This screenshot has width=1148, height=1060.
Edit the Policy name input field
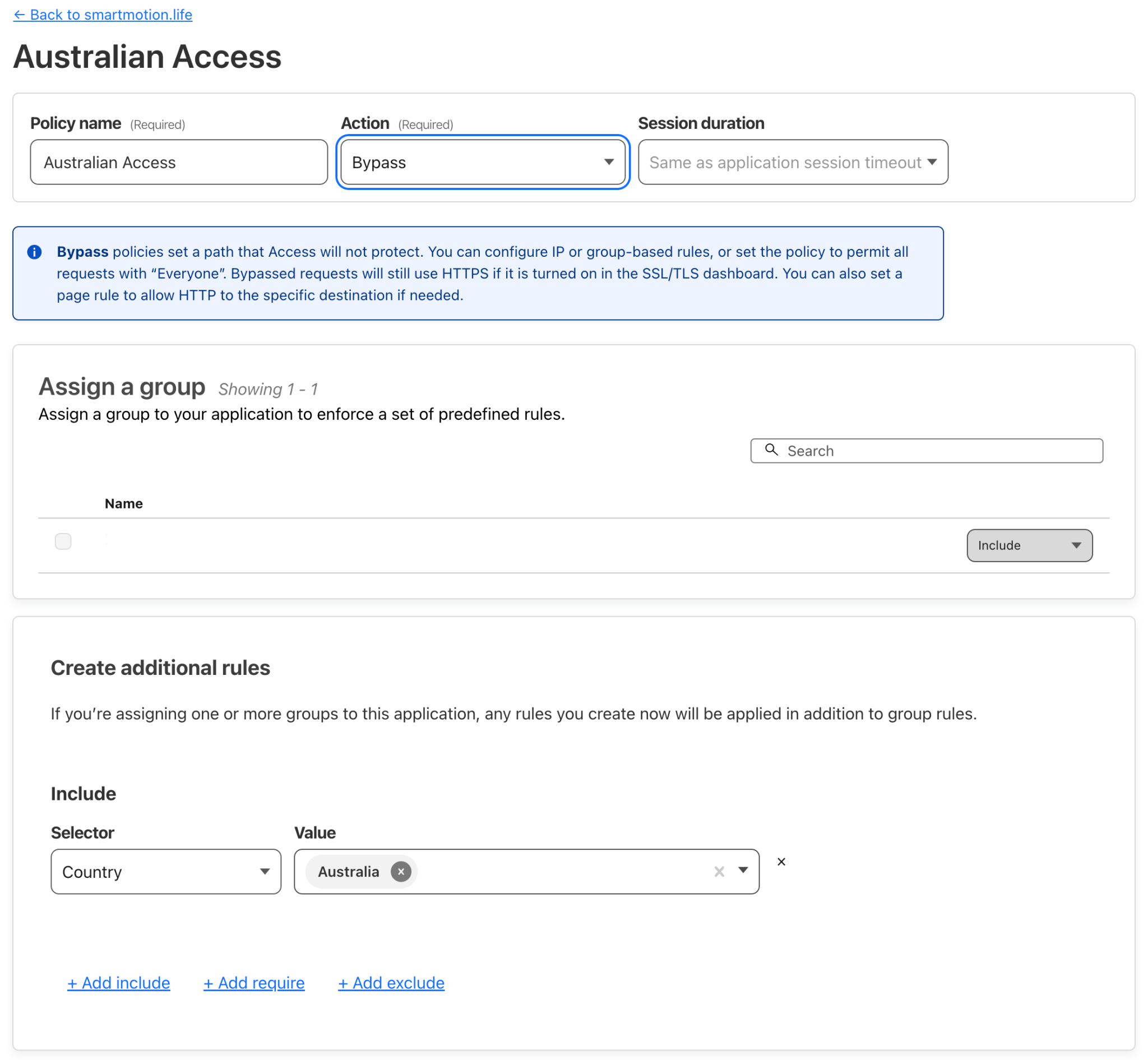(179, 163)
